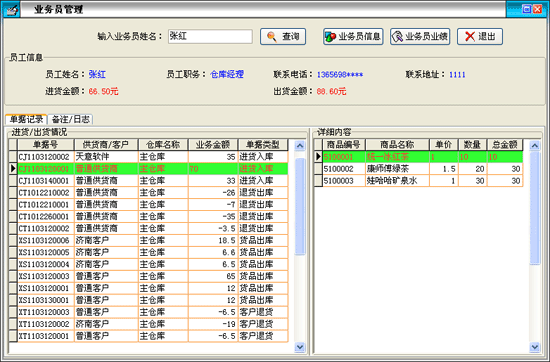Click 统一冰红茶 product name cell
The height and width of the screenshot is (362, 550).
pyautogui.click(x=397, y=157)
